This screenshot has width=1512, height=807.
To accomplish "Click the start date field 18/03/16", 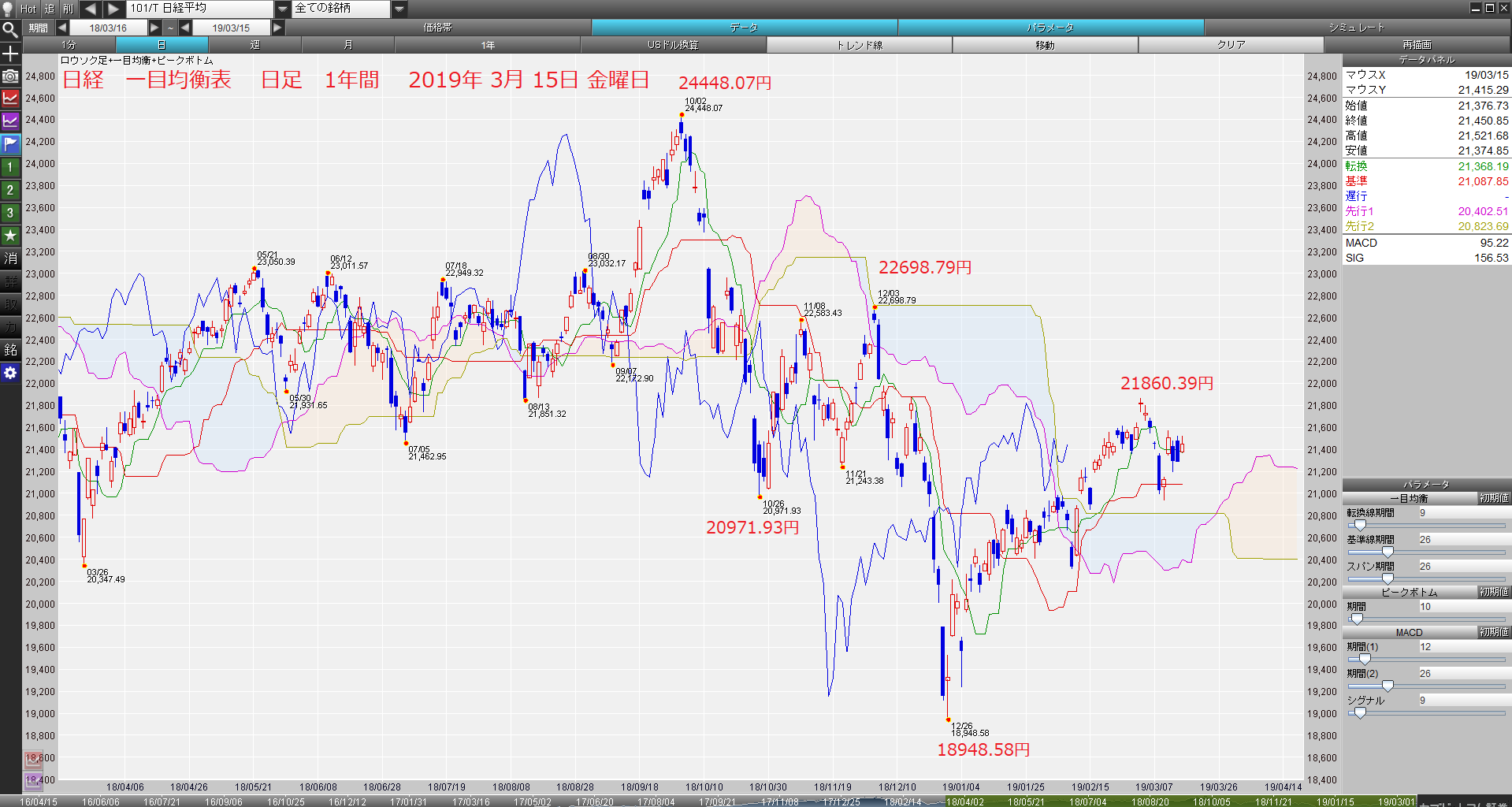I will [x=108, y=28].
